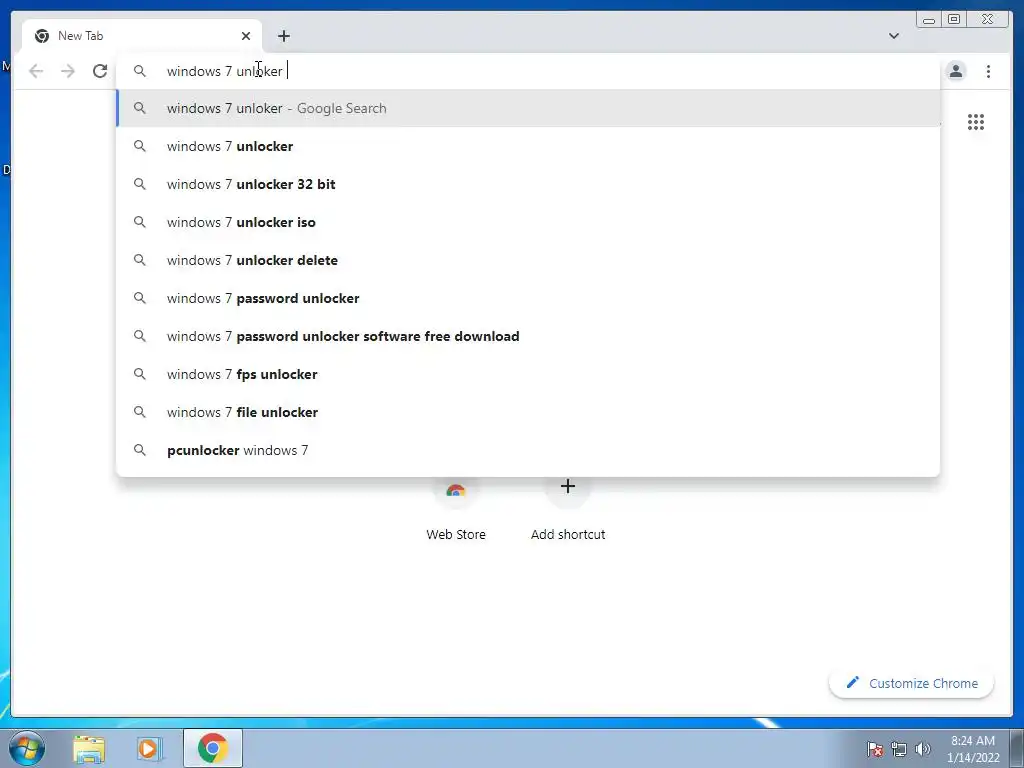Click the search icon in the address bar
The image size is (1024, 768).
click(x=140, y=71)
